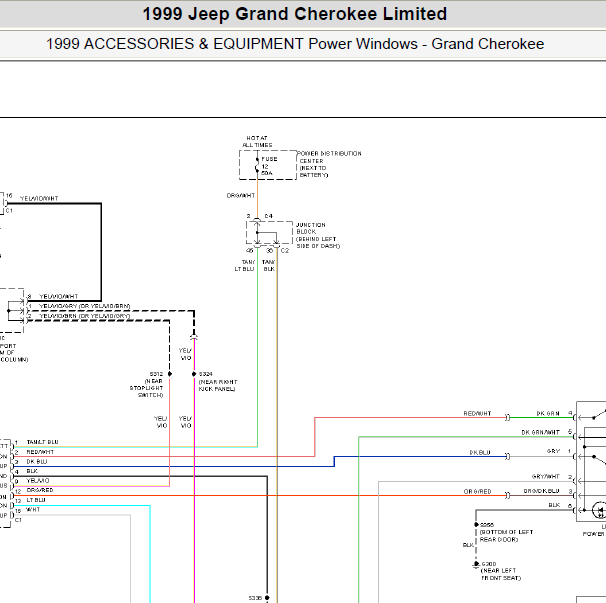Click the "WHT" label at pin 15

point(33,509)
